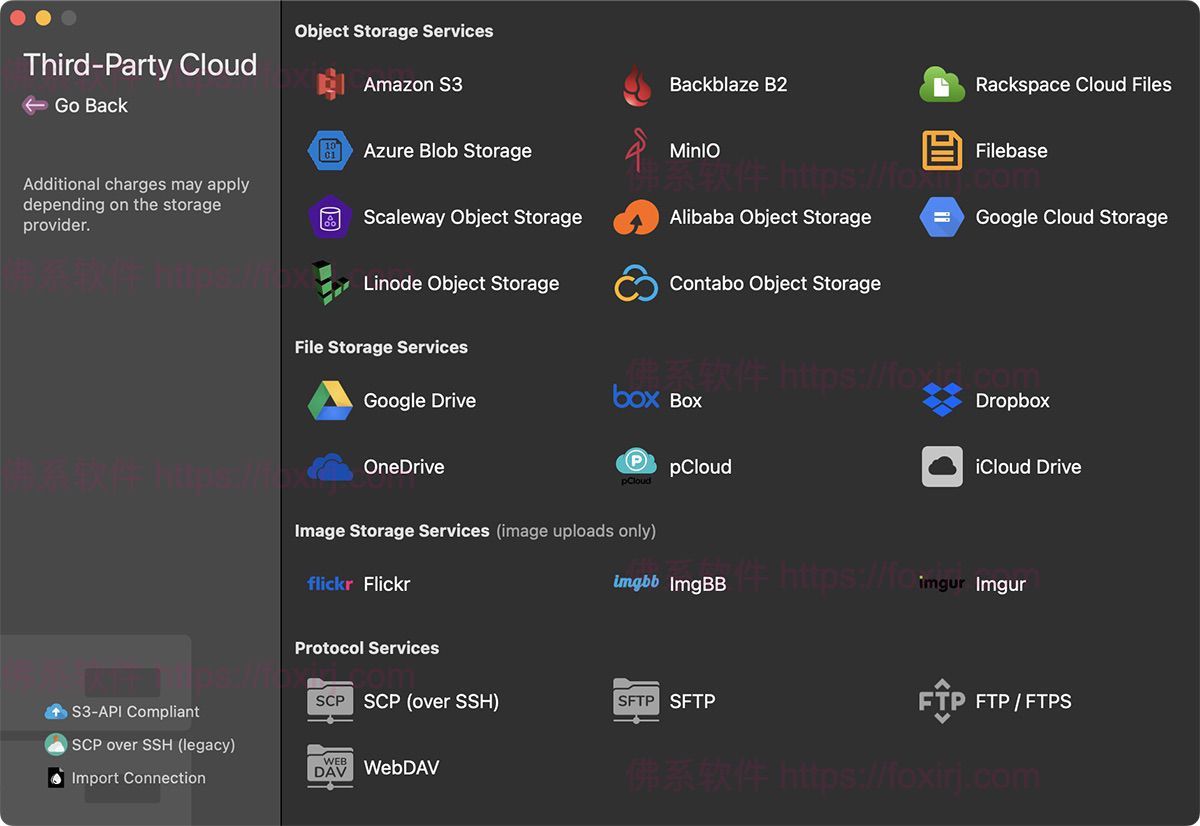
Task: Select the Linode Object Storage icon
Action: click(x=330, y=283)
